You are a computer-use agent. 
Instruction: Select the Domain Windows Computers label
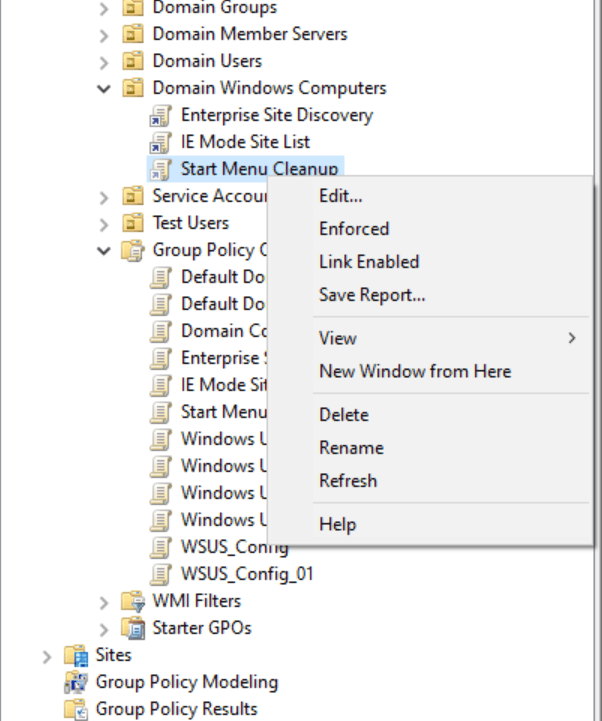tap(269, 88)
